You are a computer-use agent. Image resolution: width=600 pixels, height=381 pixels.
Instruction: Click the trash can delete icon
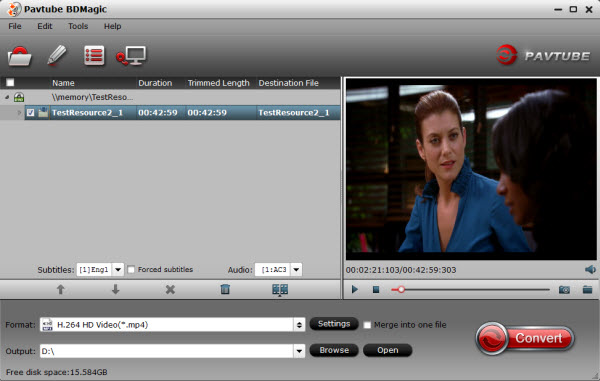(225, 289)
